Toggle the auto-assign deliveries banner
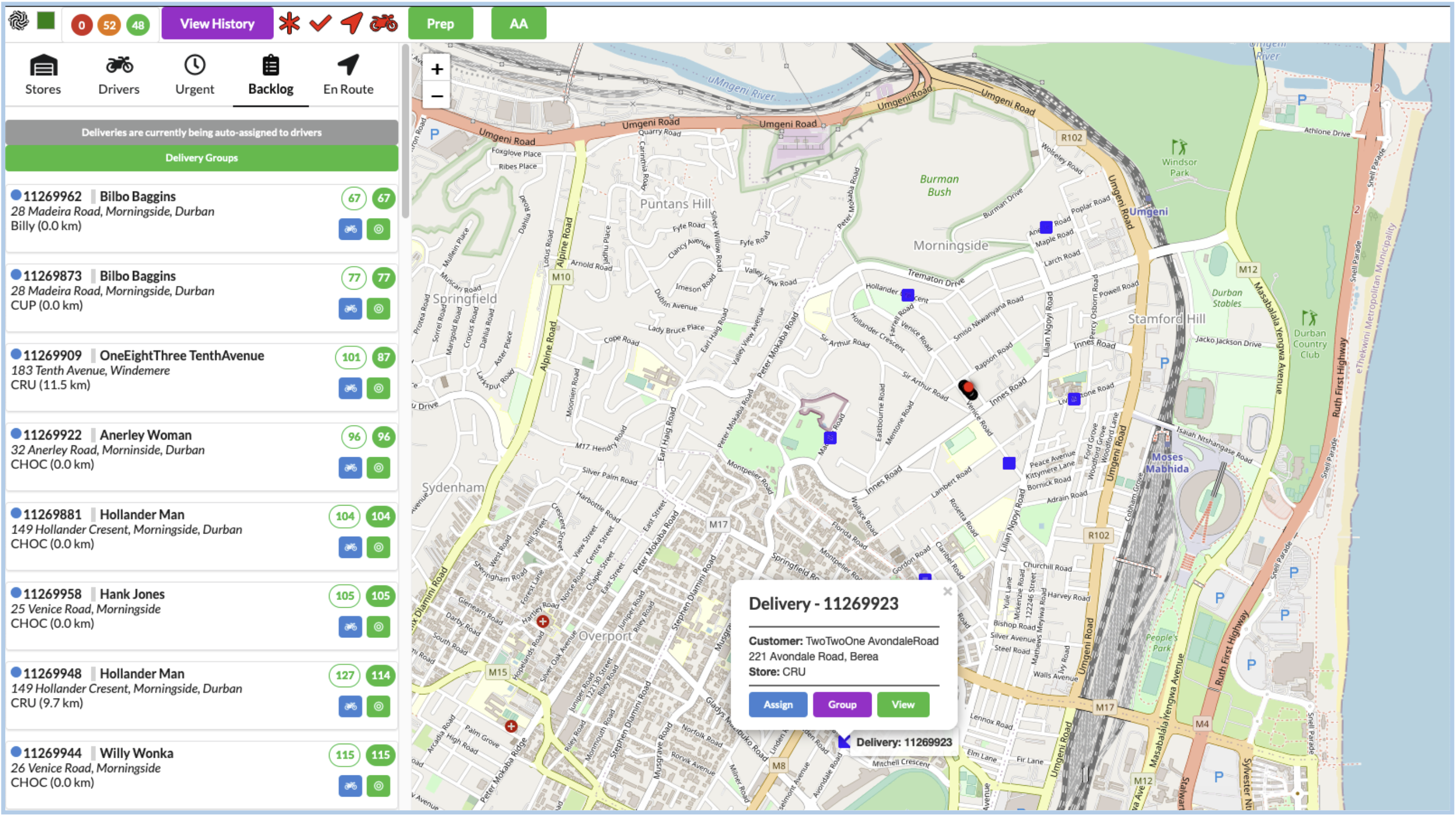Image resolution: width=1456 pixels, height=819 pixels. click(202, 132)
